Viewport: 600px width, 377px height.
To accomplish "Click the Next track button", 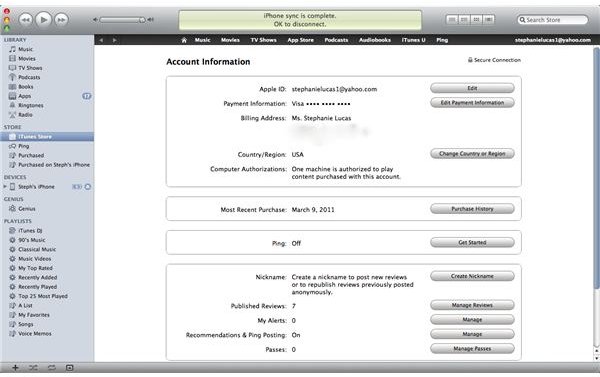I will [x=61, y=20].
